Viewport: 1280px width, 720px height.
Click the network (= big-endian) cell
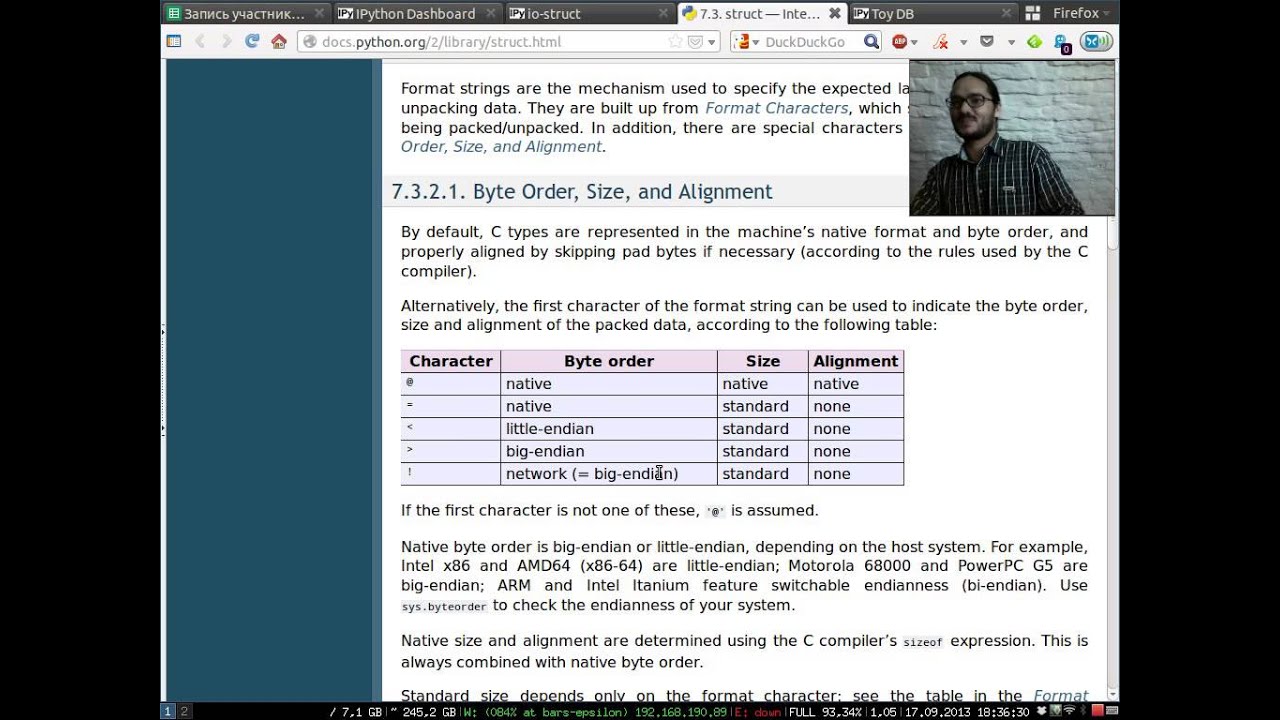coord(609,474)
